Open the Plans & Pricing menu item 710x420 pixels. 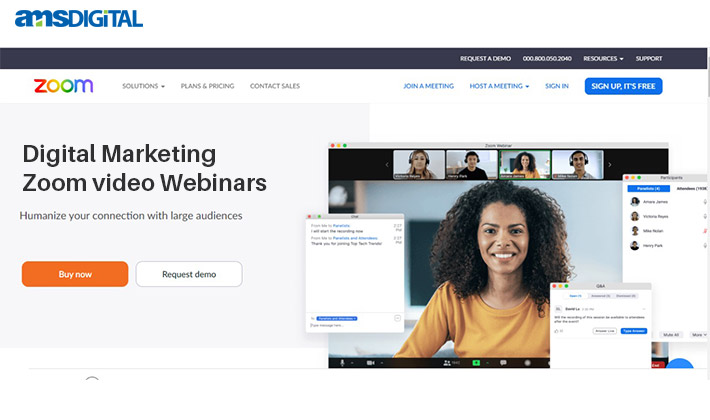pyautogui.click(x=207, y=86)
